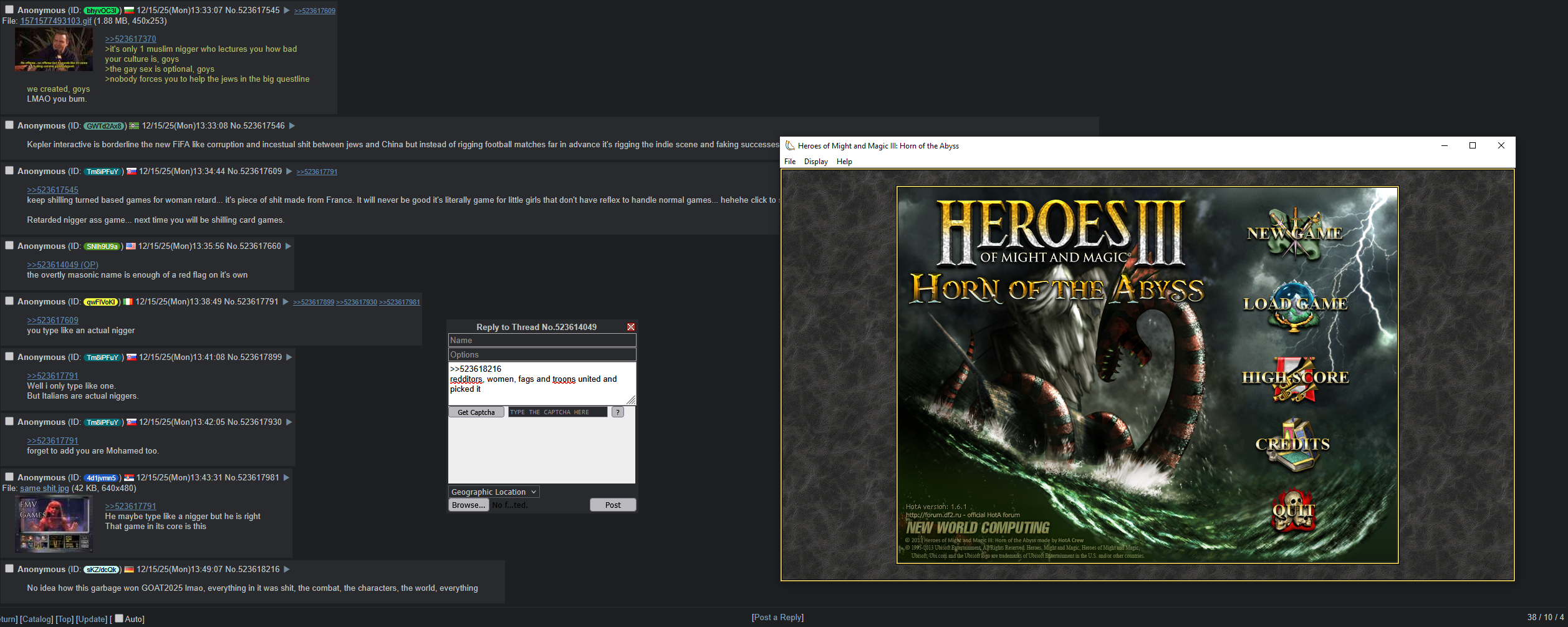Click the Update thread link

92,620
